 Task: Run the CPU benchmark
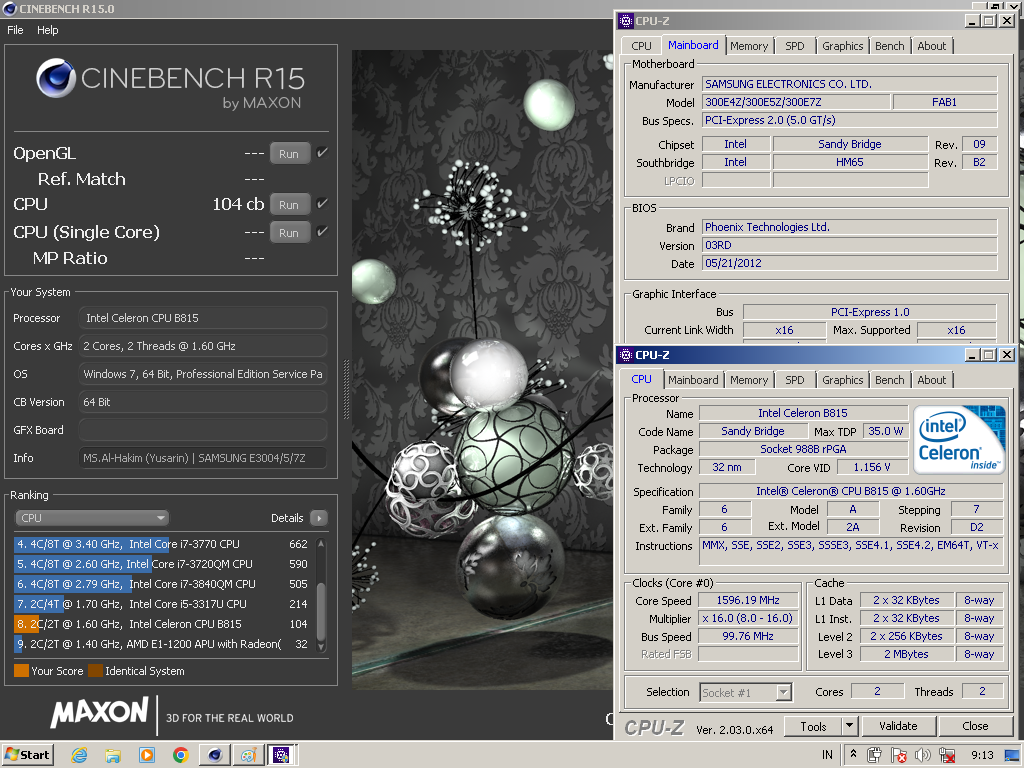(289, 204)
